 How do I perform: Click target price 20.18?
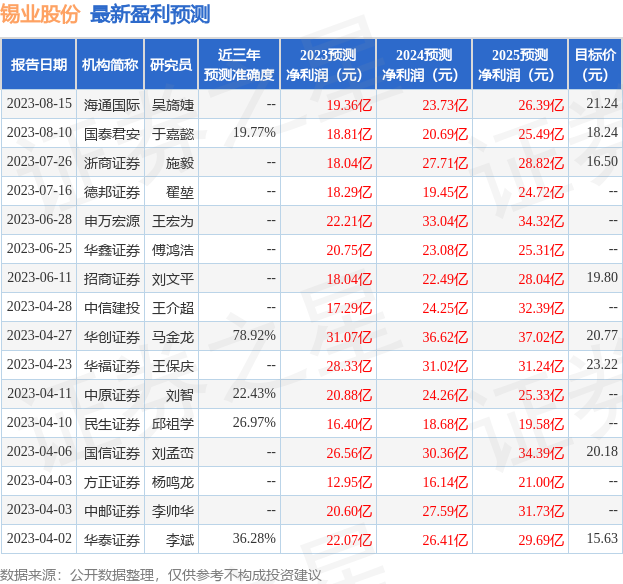(x=602, y=451)
